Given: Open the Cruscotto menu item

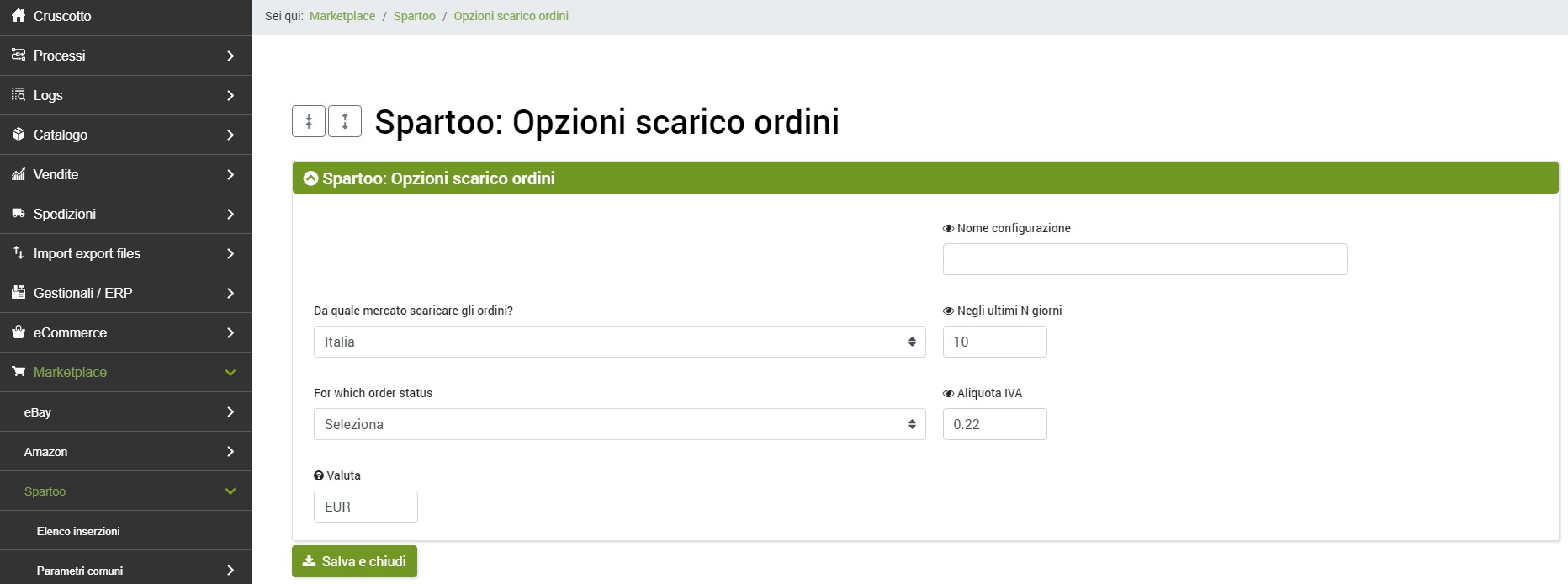Looking at the screenshot, I should tap(125, 17).
